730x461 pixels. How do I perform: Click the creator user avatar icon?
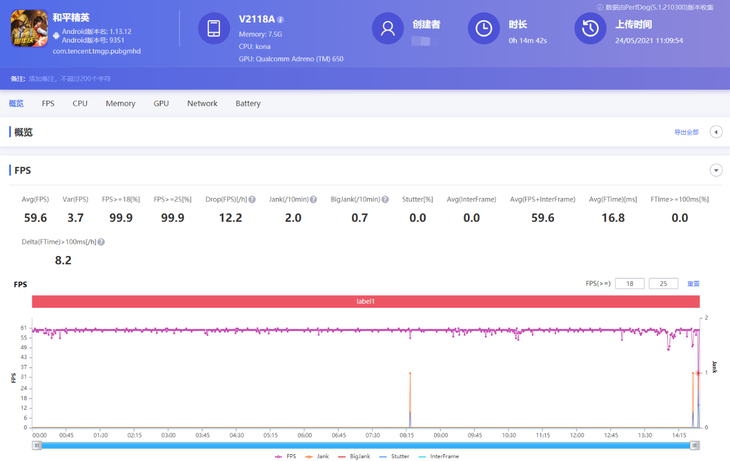387,29
